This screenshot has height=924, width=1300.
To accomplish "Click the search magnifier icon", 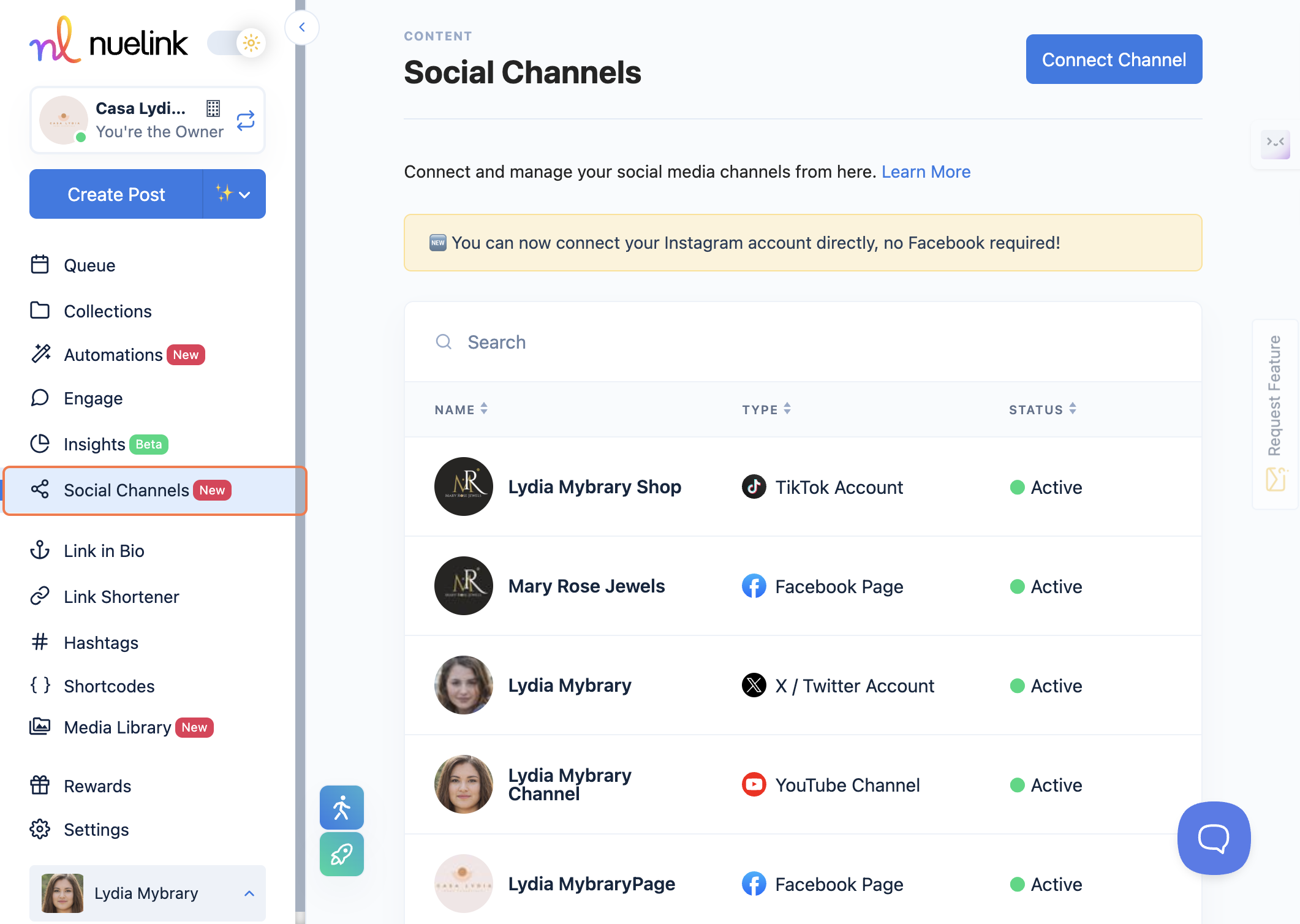I will (444, 342).
